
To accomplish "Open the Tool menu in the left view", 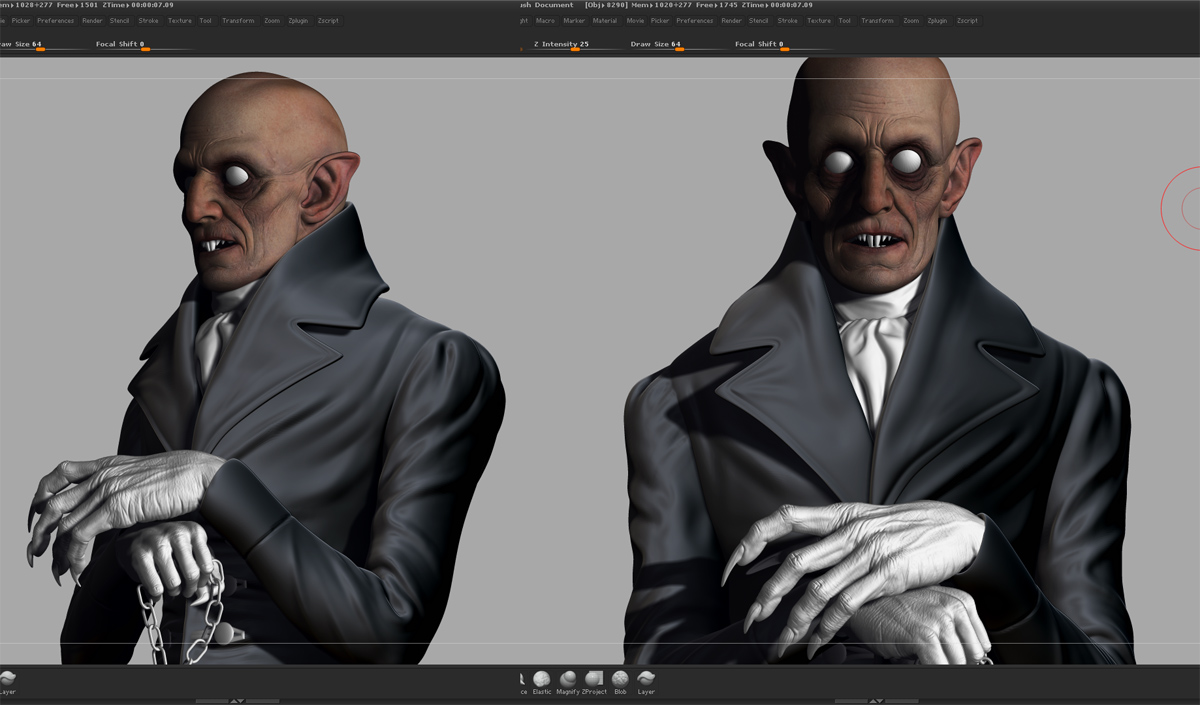I will pyautogui.click(x=206, y=20).
